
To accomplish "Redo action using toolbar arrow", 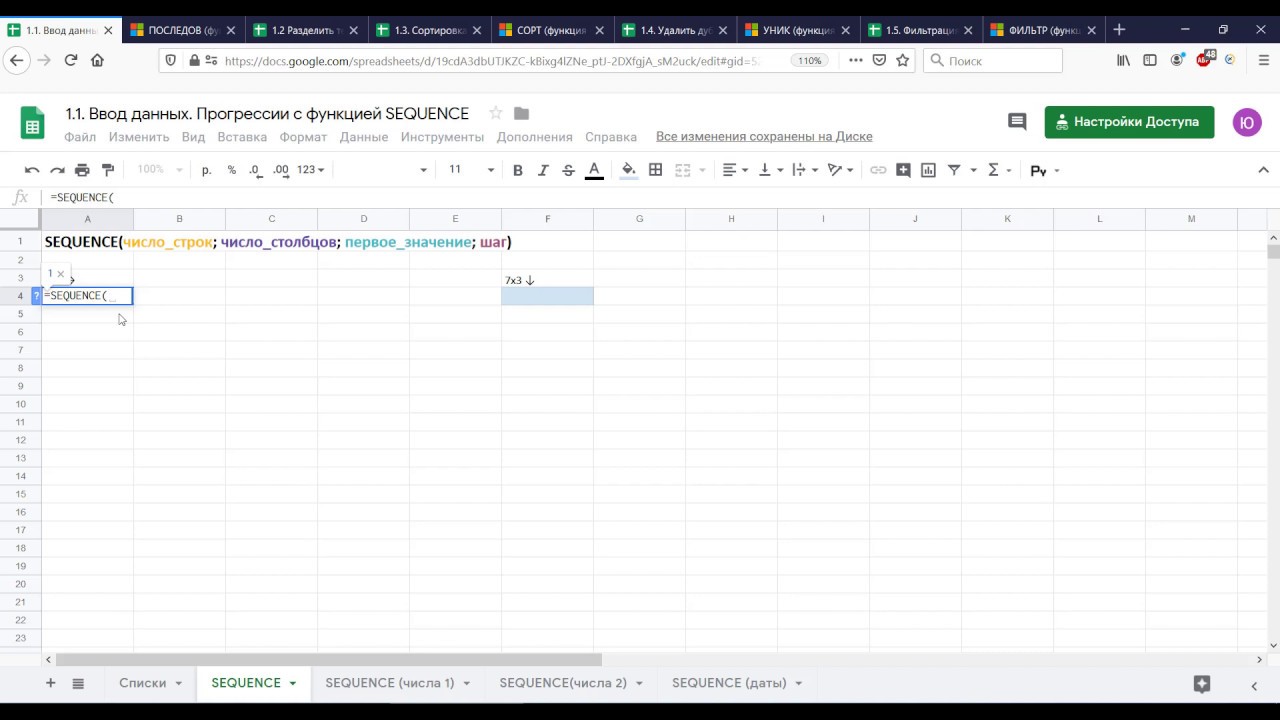I will click(57, 170).
